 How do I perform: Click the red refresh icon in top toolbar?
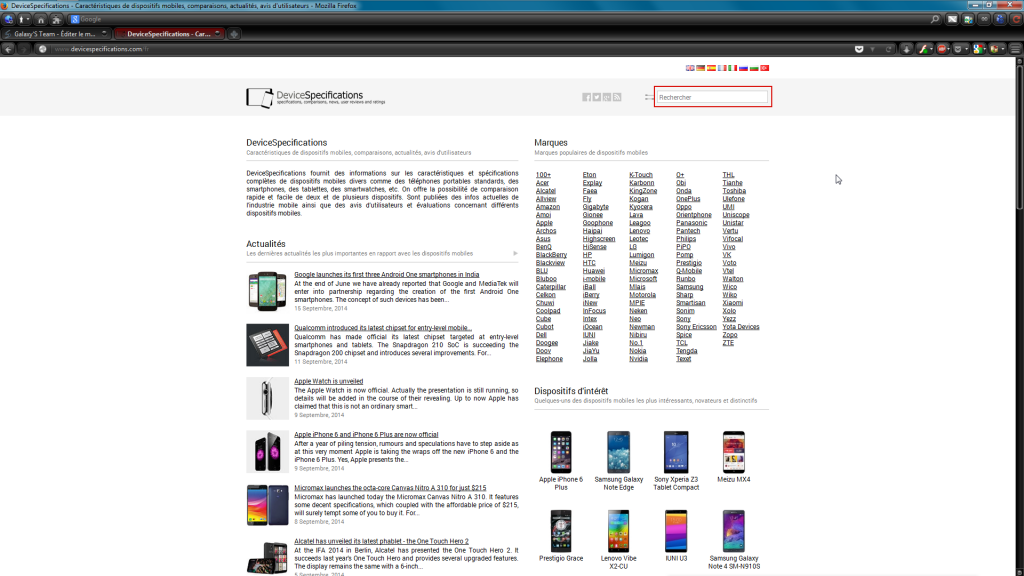point(1016,19)
